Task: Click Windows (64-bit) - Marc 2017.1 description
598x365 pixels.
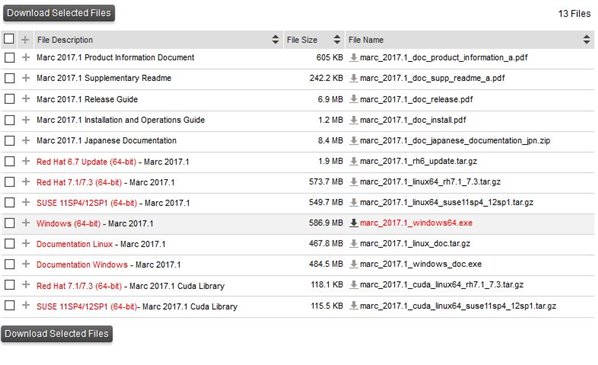Action: coord(95,224)
